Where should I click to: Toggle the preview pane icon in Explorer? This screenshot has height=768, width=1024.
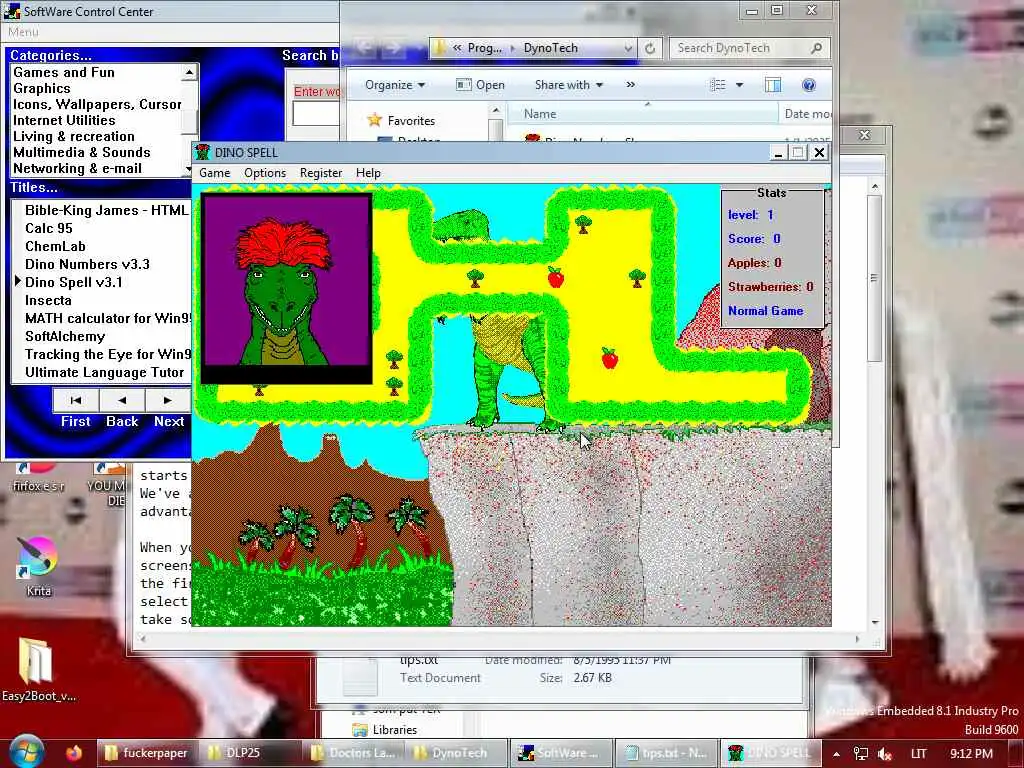[773, 85]
